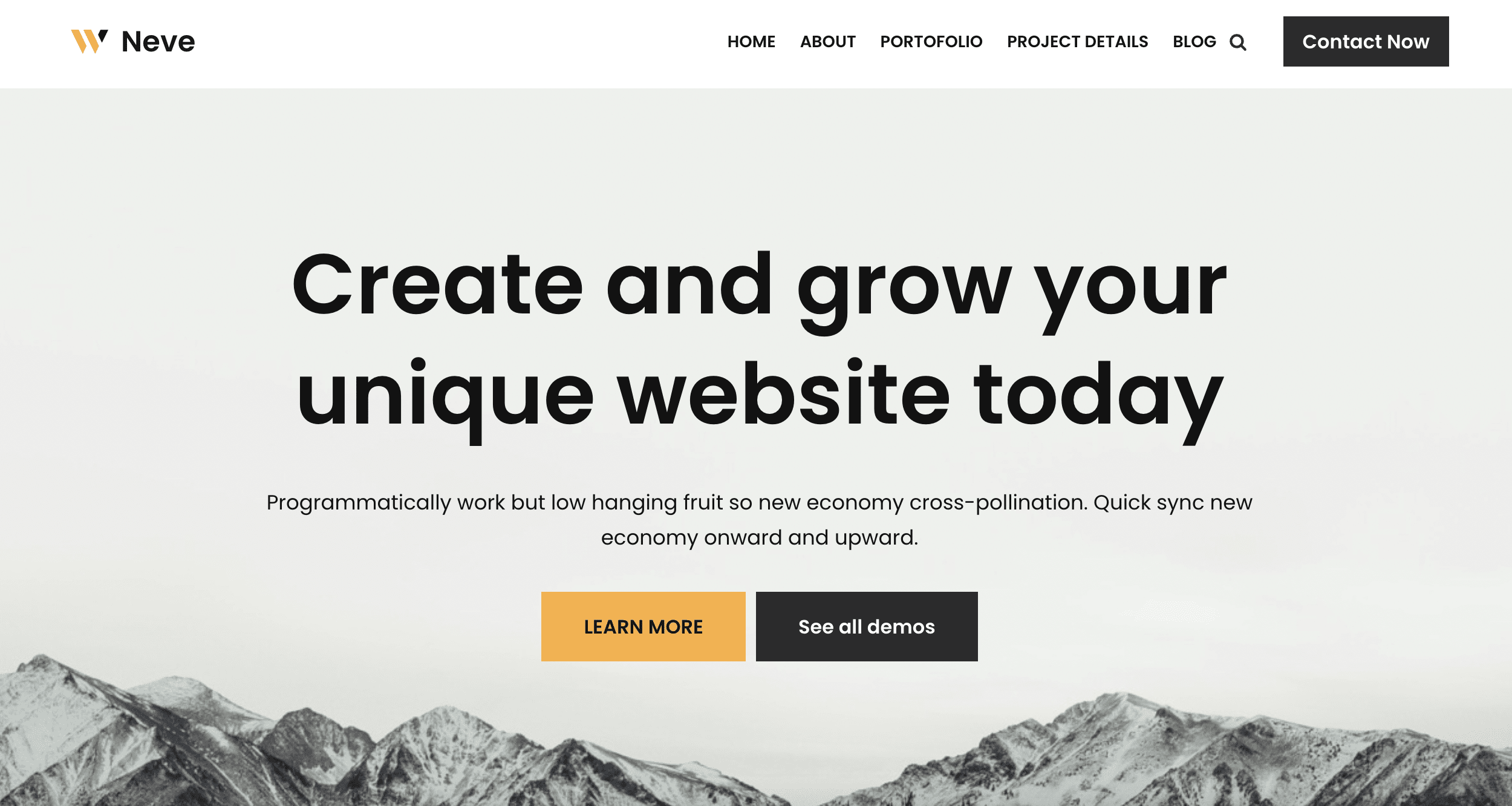The image size is (1512, 806).
Task: Click the PROJECT DETAILS nav link
Action: click(1078, 42)
